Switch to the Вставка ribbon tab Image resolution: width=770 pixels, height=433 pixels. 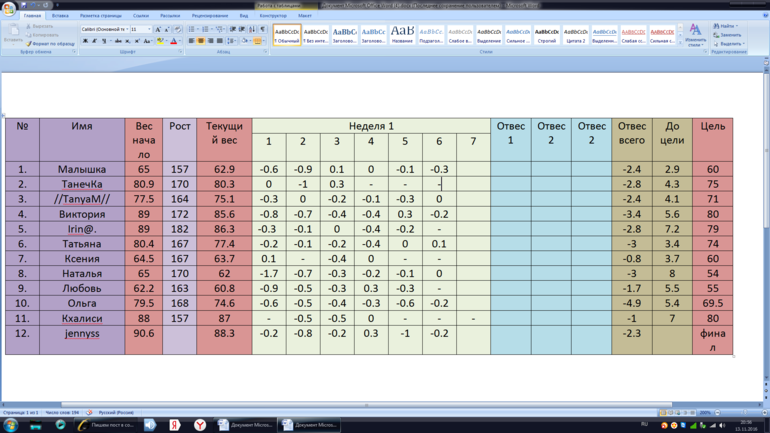click(x=60, y=16)
